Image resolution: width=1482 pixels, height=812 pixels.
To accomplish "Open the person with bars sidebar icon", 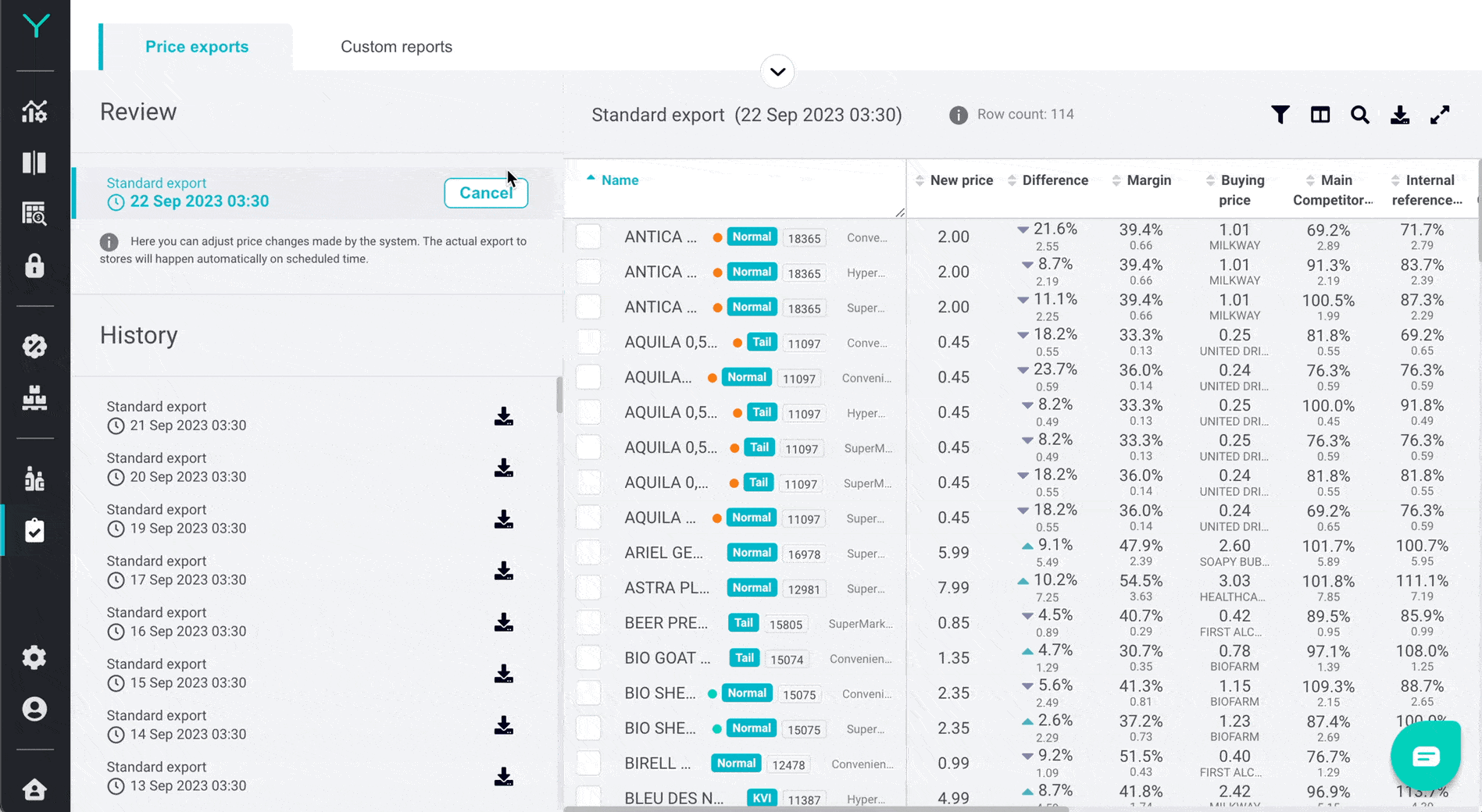I will pos(34,479).
